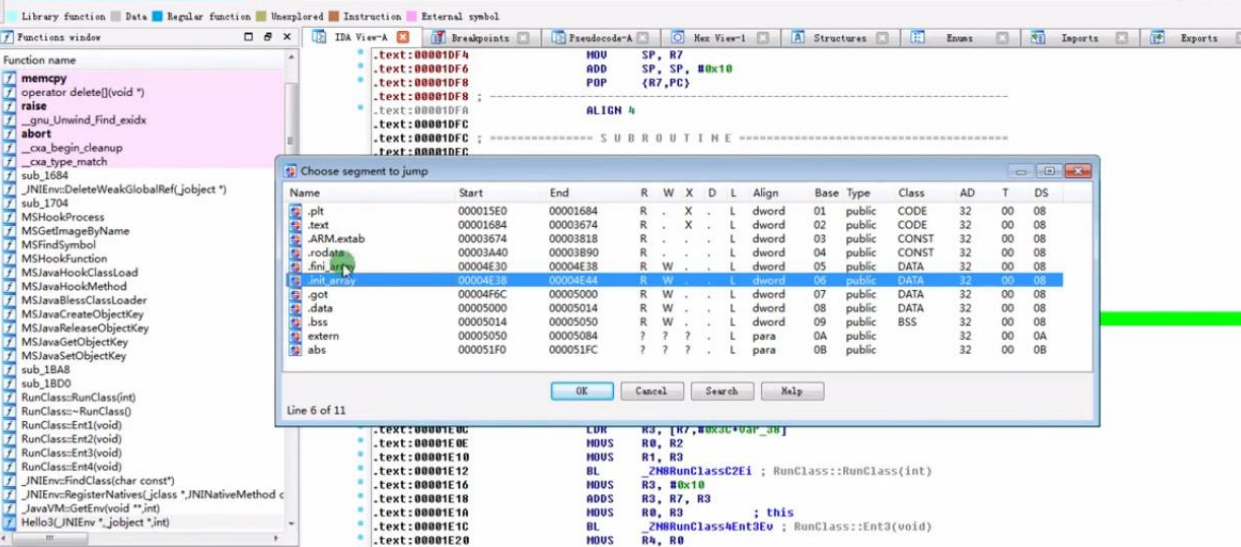The image size is (1241, 547).
Task: Click the function icon beside RunClass::Ent1(void)
Action: tap(9, 425)
